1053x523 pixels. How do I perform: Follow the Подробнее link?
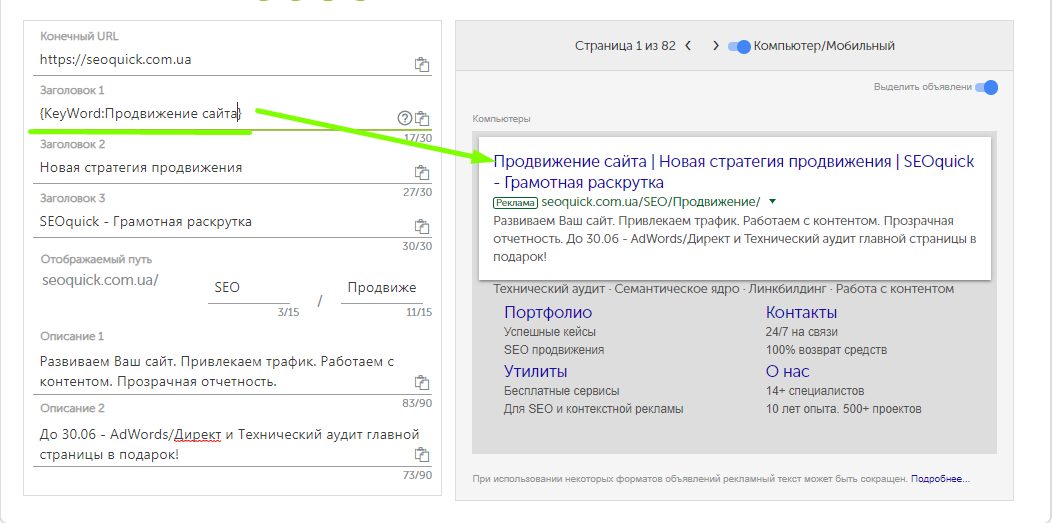tap(941, 479)
